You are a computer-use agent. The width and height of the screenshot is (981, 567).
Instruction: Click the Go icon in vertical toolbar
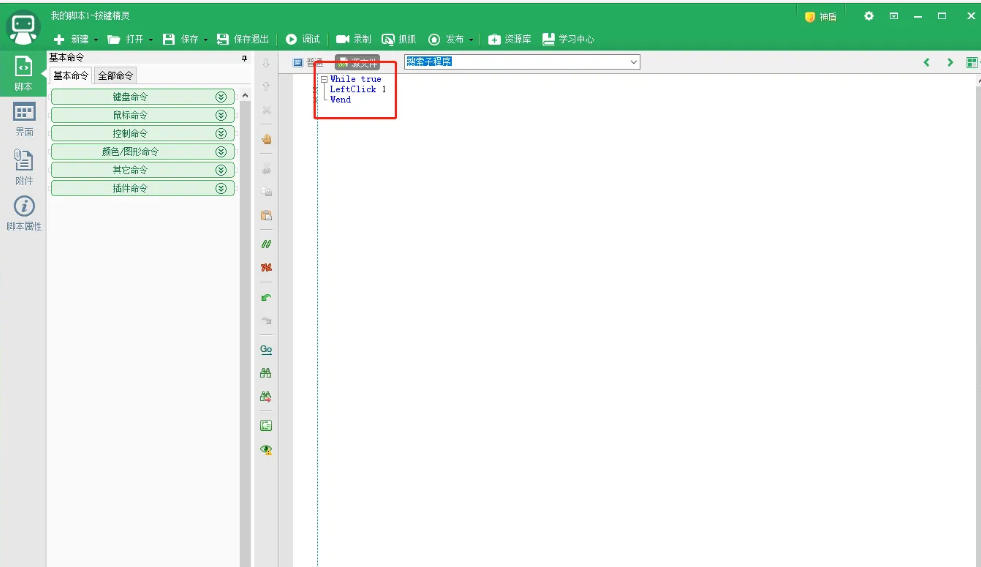click(266, 349)
